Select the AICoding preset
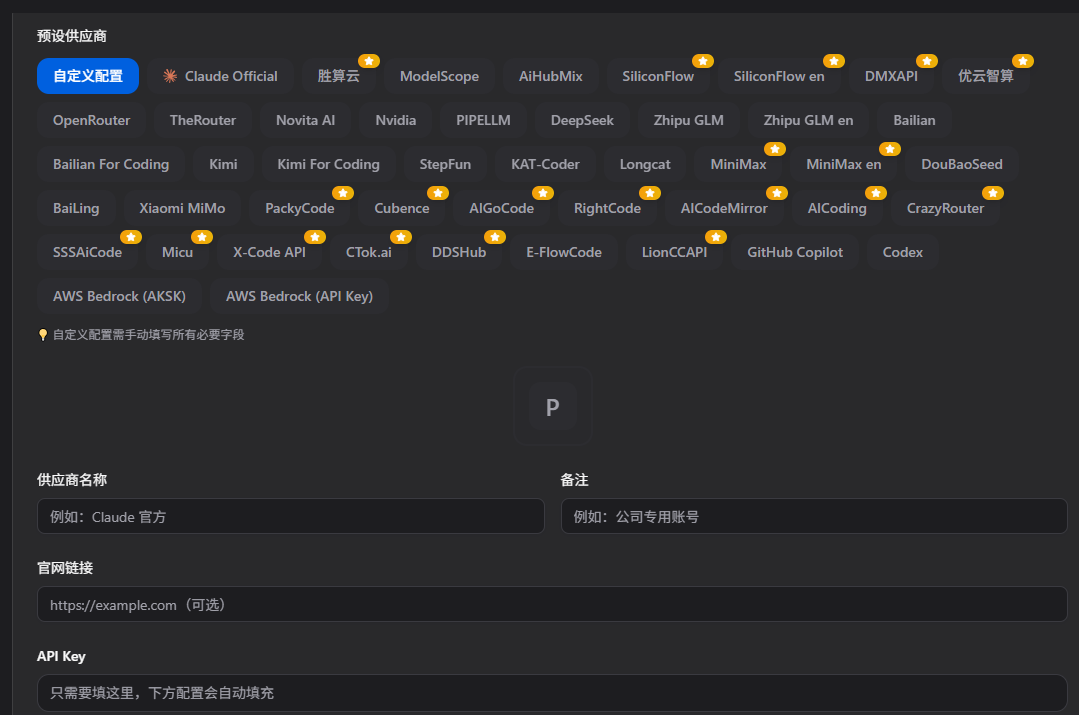 coord(837,208)
